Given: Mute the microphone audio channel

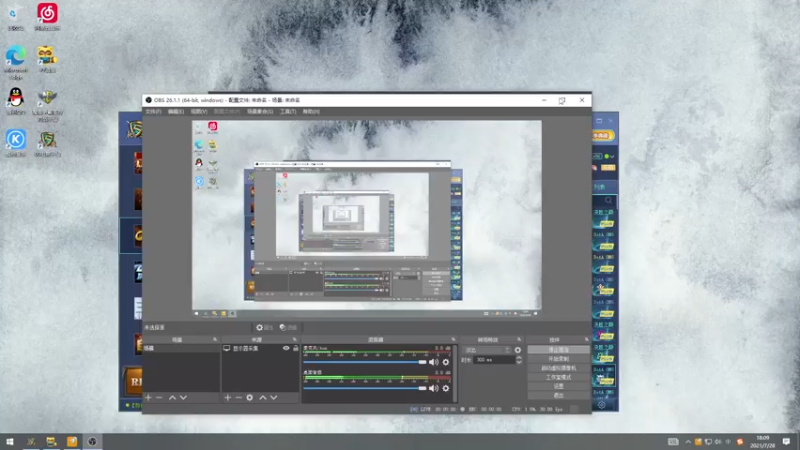Looking at the screenshot, I should pyautogui.click(x=434, y=362).
